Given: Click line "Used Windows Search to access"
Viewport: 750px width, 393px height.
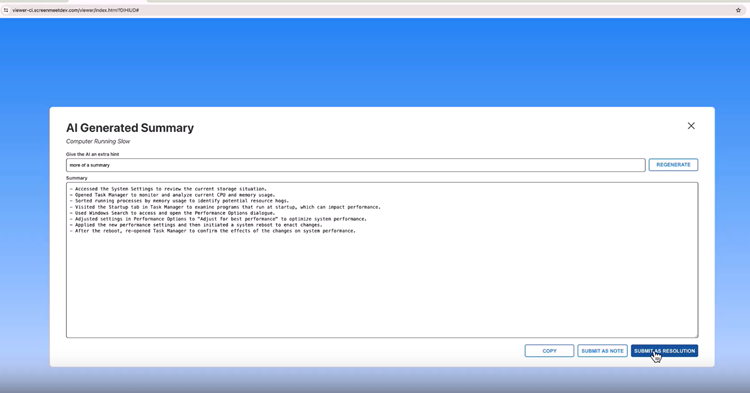Looking at the screenshot, I should pos(172,213).
